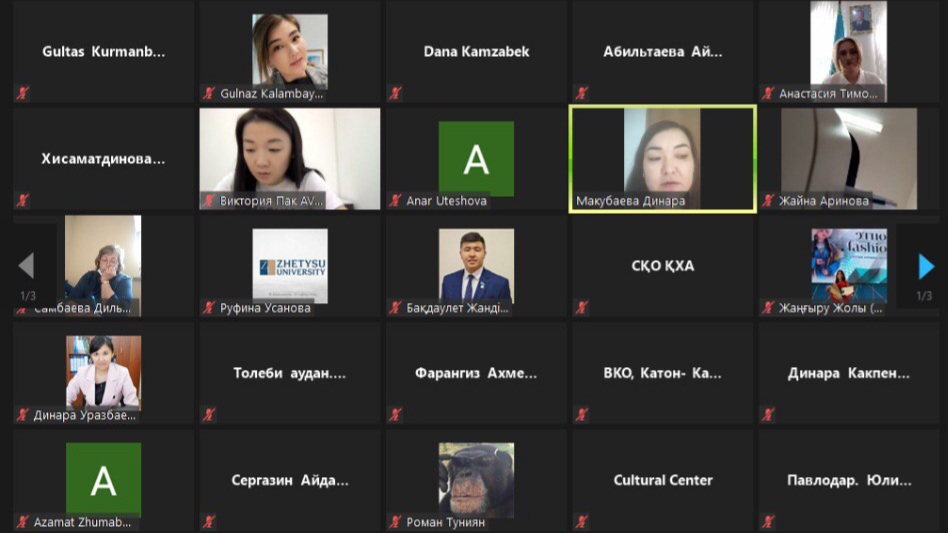Select Бақдаулет Жанді participant photo
This screenshot has height=533, width=948.
[476, 265]
